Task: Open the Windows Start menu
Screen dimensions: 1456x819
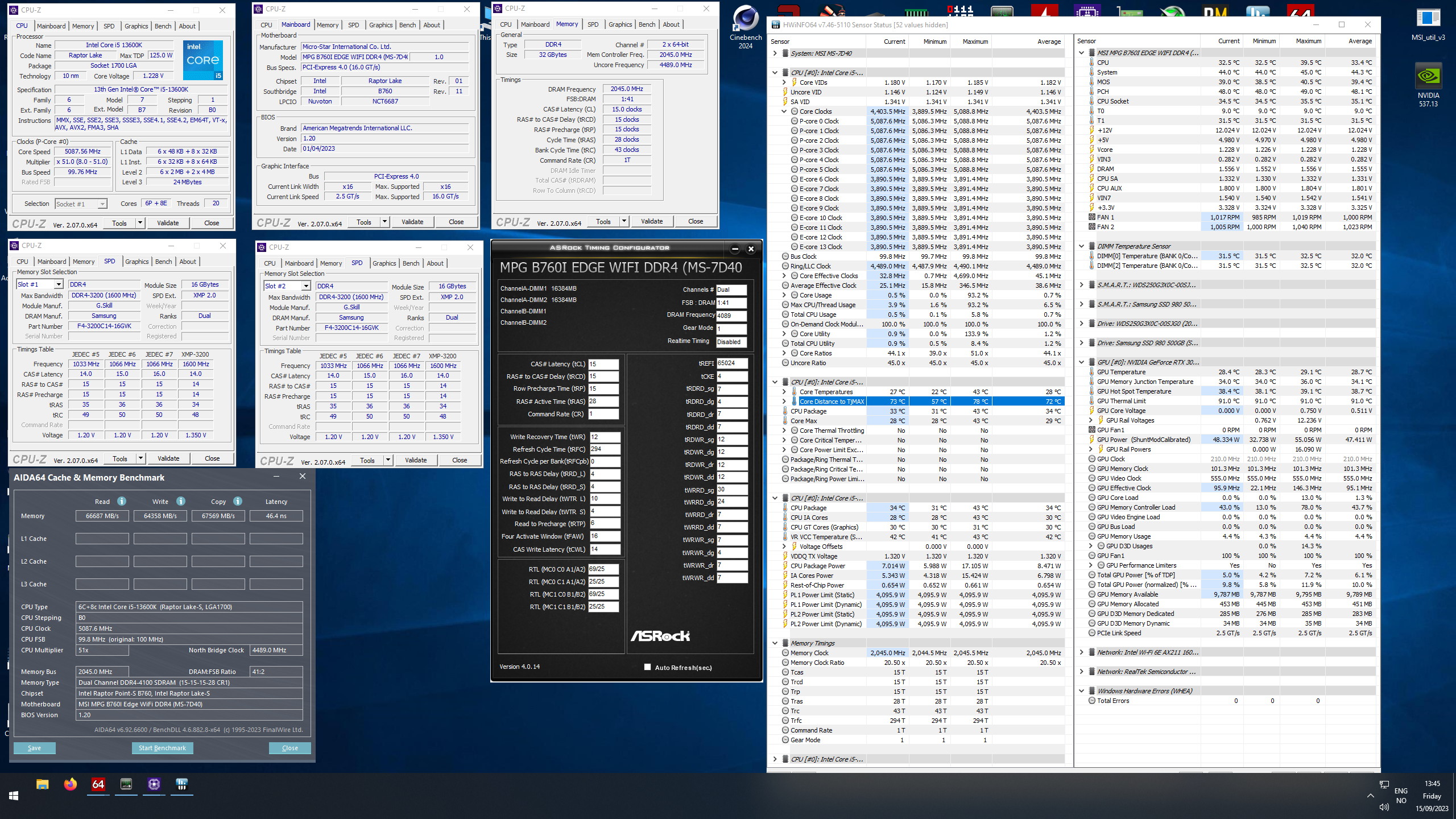Action: pos(14,796)
